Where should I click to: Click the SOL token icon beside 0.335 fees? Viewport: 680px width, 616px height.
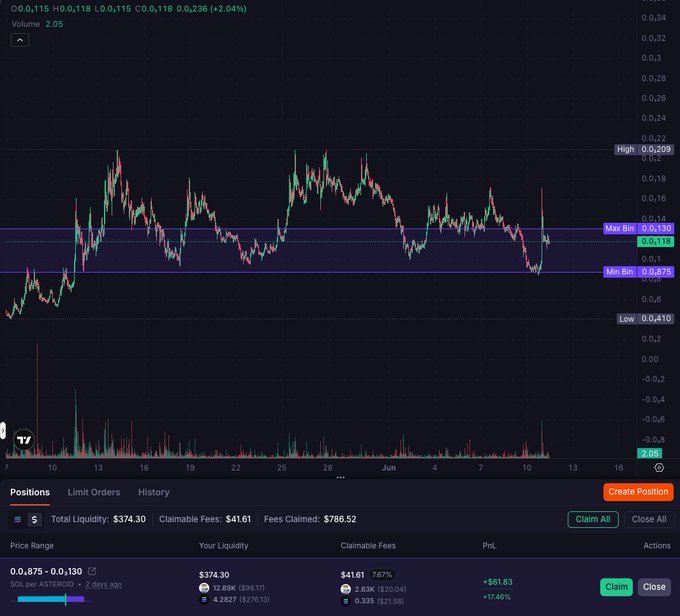coord(345,601)
